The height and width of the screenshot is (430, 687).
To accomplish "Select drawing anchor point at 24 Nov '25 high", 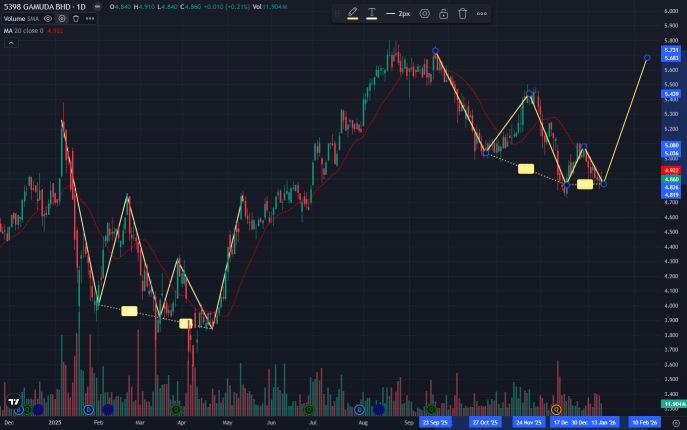I will pyautogui.click(x=529, y=93).
